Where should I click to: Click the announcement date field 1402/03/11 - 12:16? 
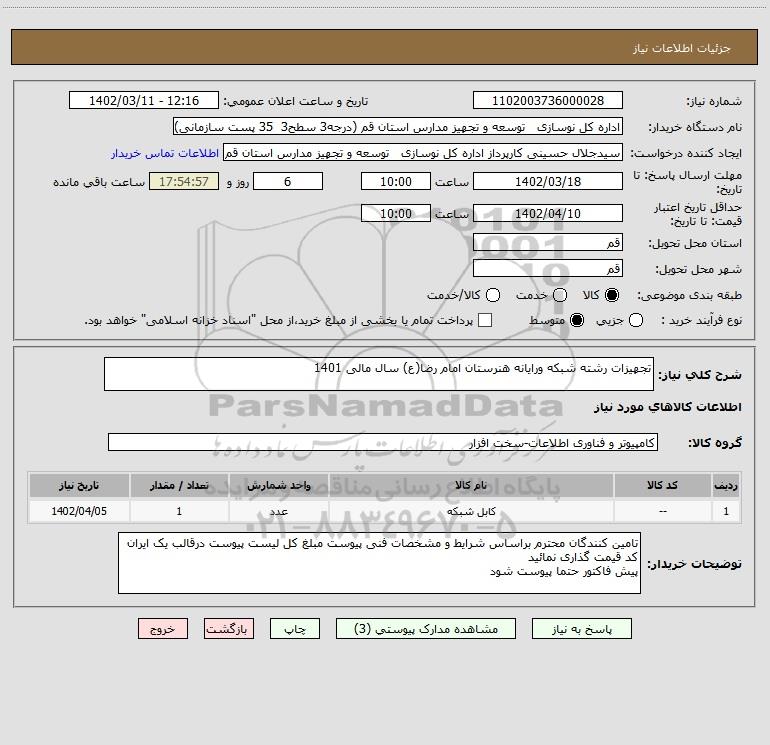(144, 101)
